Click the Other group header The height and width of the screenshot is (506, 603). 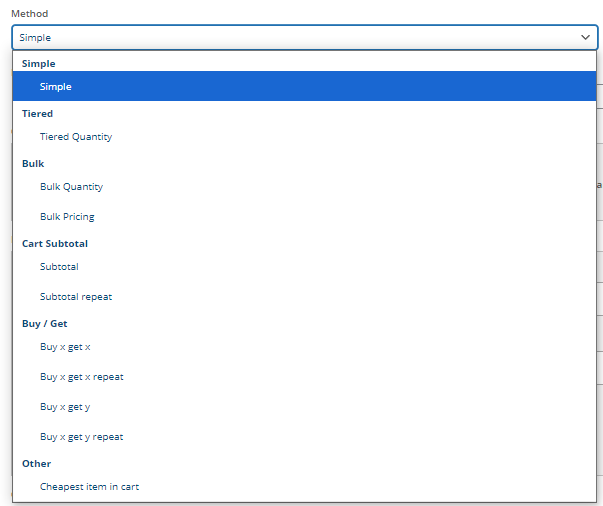pyautogui.click(x=37, y=463)
